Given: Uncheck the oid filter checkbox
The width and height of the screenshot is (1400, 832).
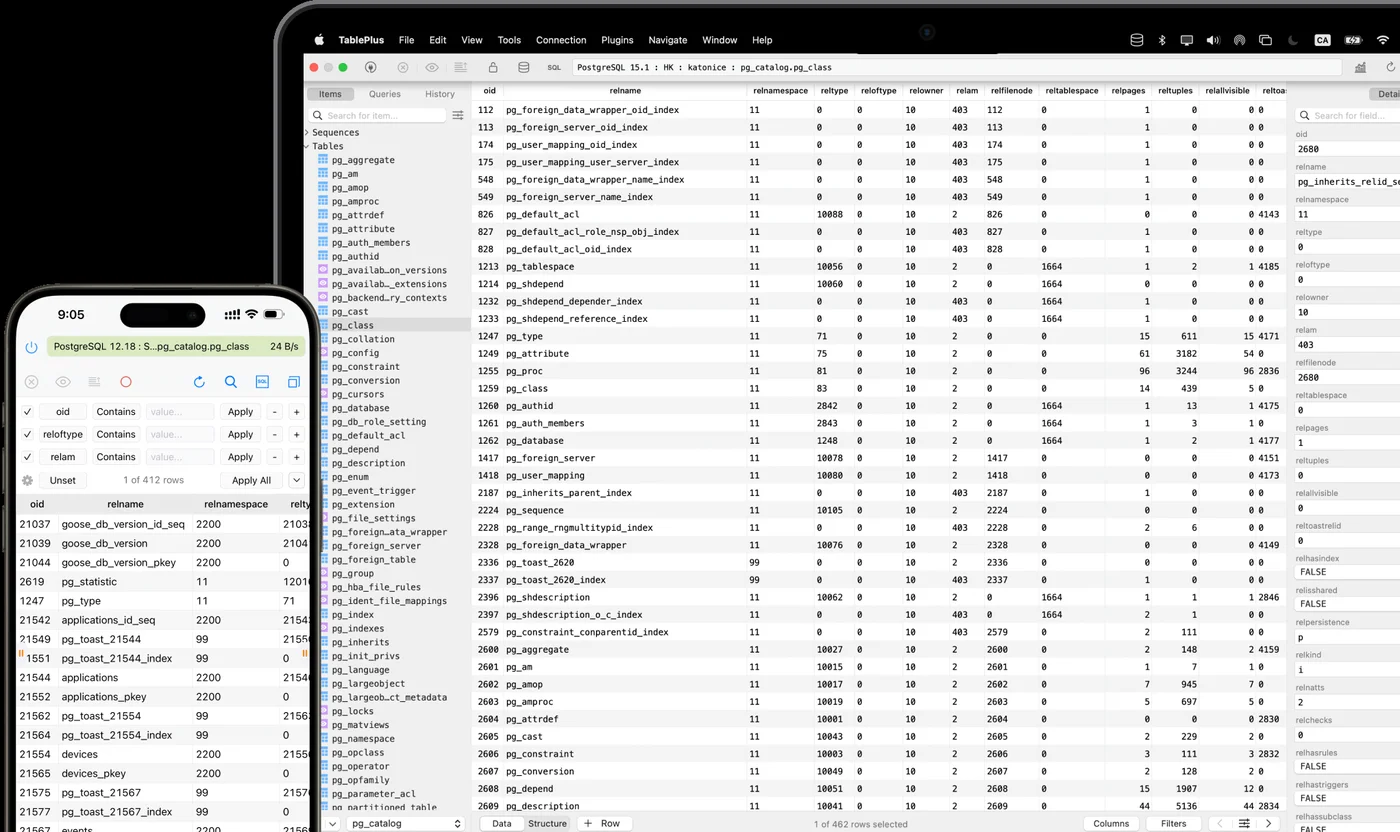Looking at the screenshot, I should point(28,412).
